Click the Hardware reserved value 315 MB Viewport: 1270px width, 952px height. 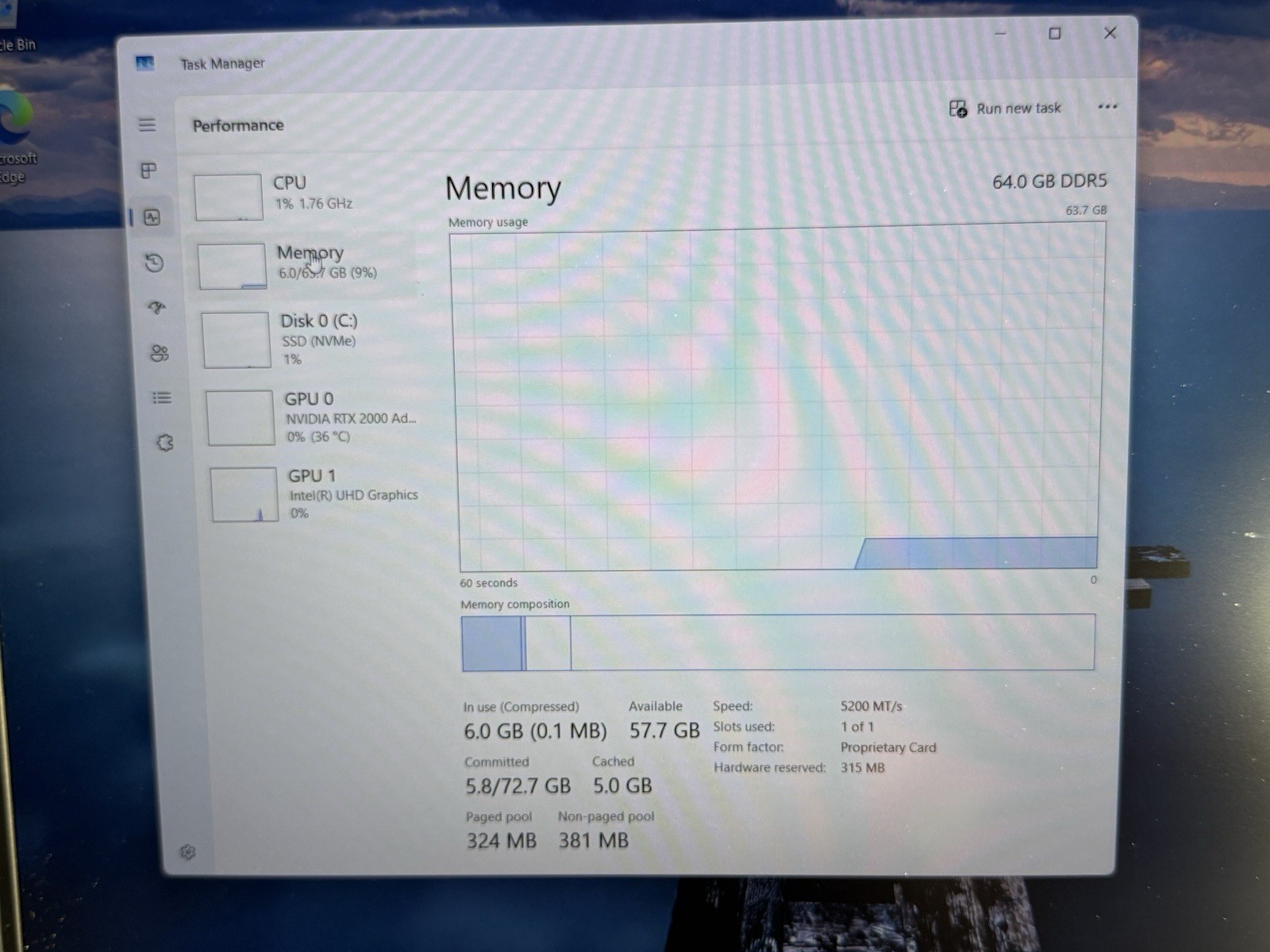click(x=863, y=768)
